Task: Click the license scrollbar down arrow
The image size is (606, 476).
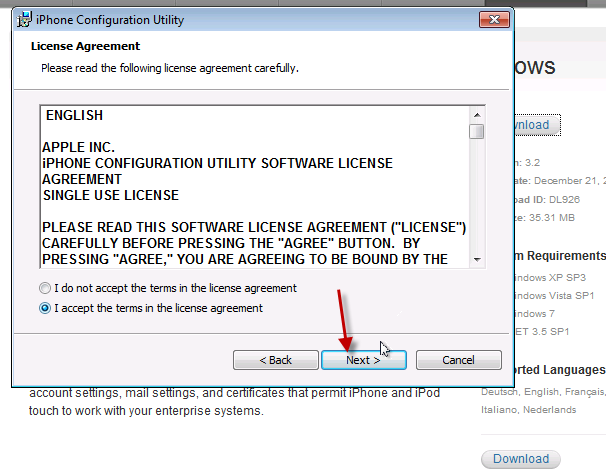Action: [477, 259]
